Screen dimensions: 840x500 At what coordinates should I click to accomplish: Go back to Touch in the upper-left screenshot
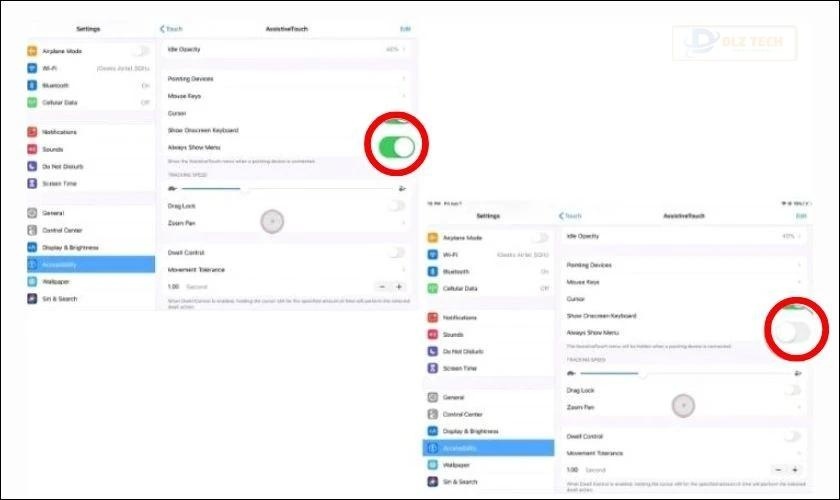pos(172,29)
